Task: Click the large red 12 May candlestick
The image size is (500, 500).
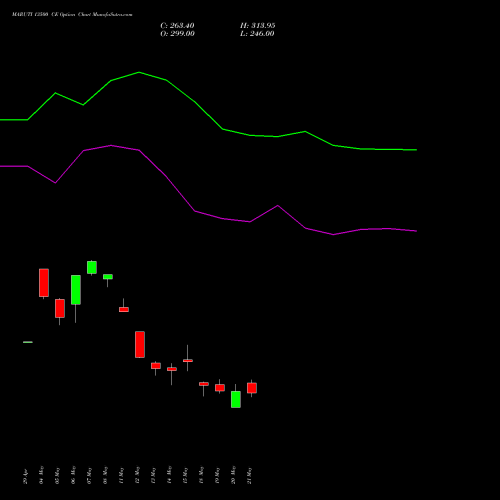Action: (x=140, y=344)
